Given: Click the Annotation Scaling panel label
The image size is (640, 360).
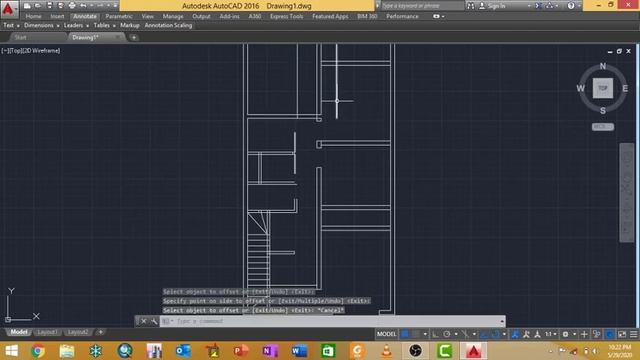Looking at the screenshot, I should coord(168,25).
